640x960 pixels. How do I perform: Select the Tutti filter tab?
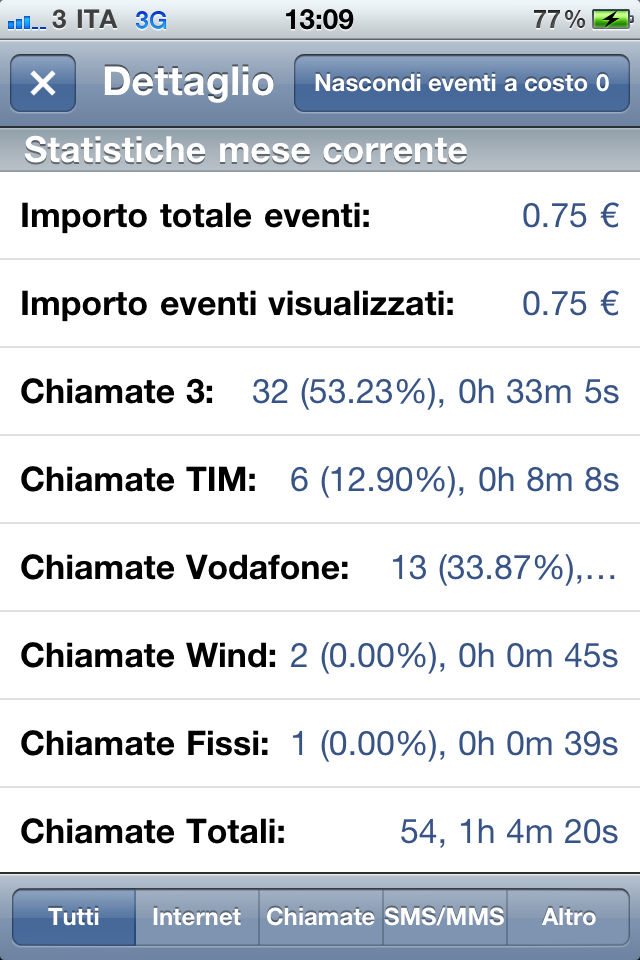pos(73,917)
